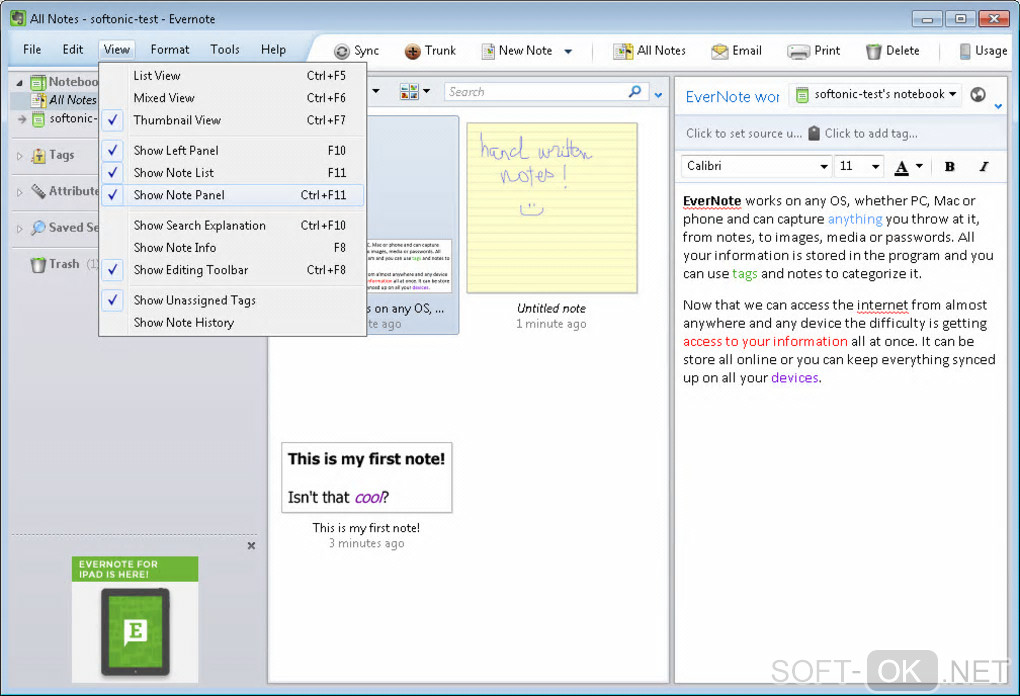The width and height of the screenshot is (1020, 696).
Task: Uncheck Show Note List
Action: pos(233,172)
